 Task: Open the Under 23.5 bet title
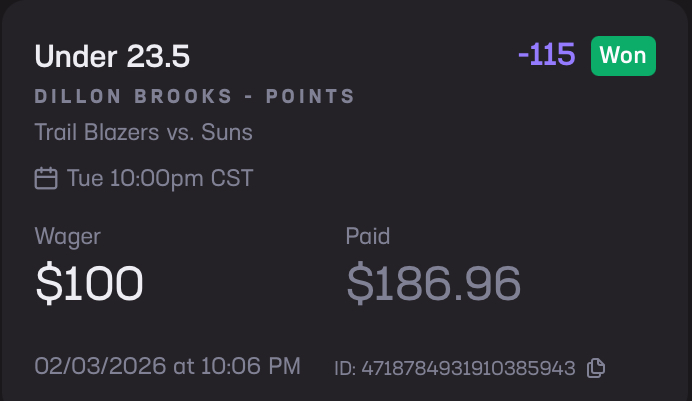click(x=112, y=57)
